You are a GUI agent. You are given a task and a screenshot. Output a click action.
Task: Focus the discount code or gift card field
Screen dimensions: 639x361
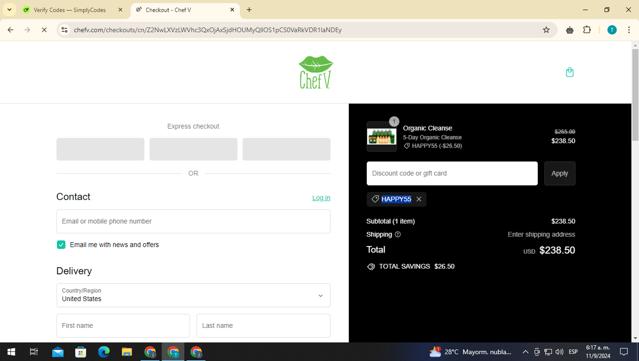pos(452,173)
